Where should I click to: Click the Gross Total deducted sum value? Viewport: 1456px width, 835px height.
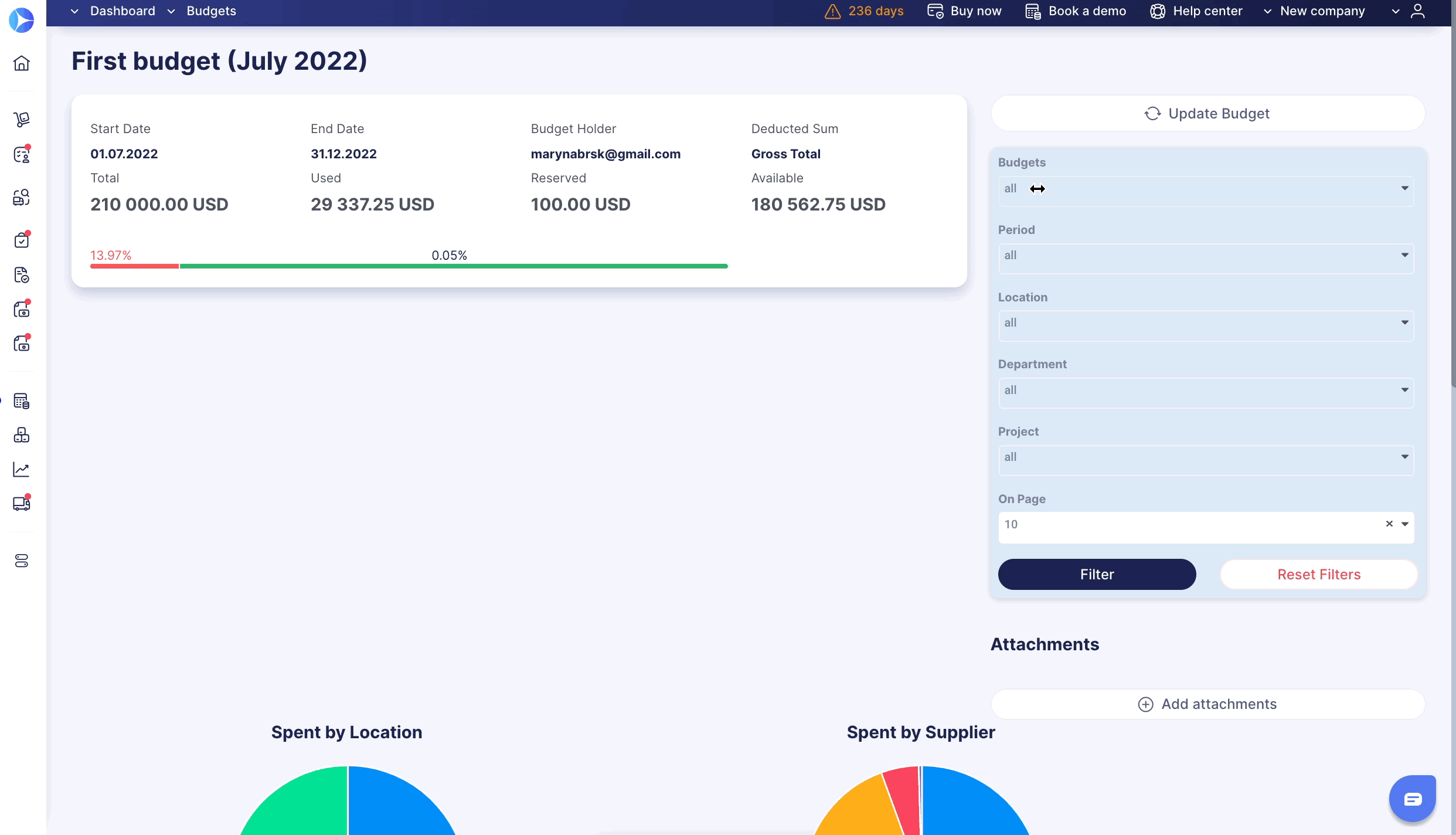(785, 154)
